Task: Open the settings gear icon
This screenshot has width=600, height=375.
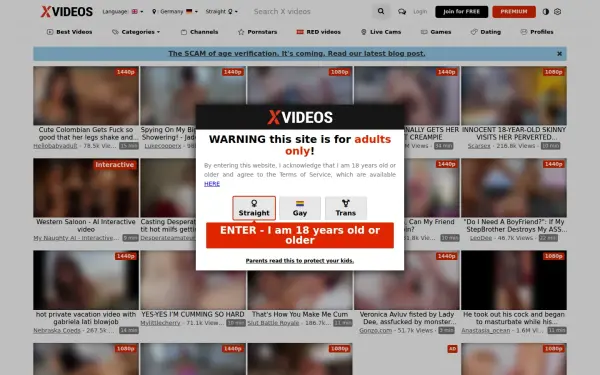Action: pyautogui.click(x=558, y=11)
